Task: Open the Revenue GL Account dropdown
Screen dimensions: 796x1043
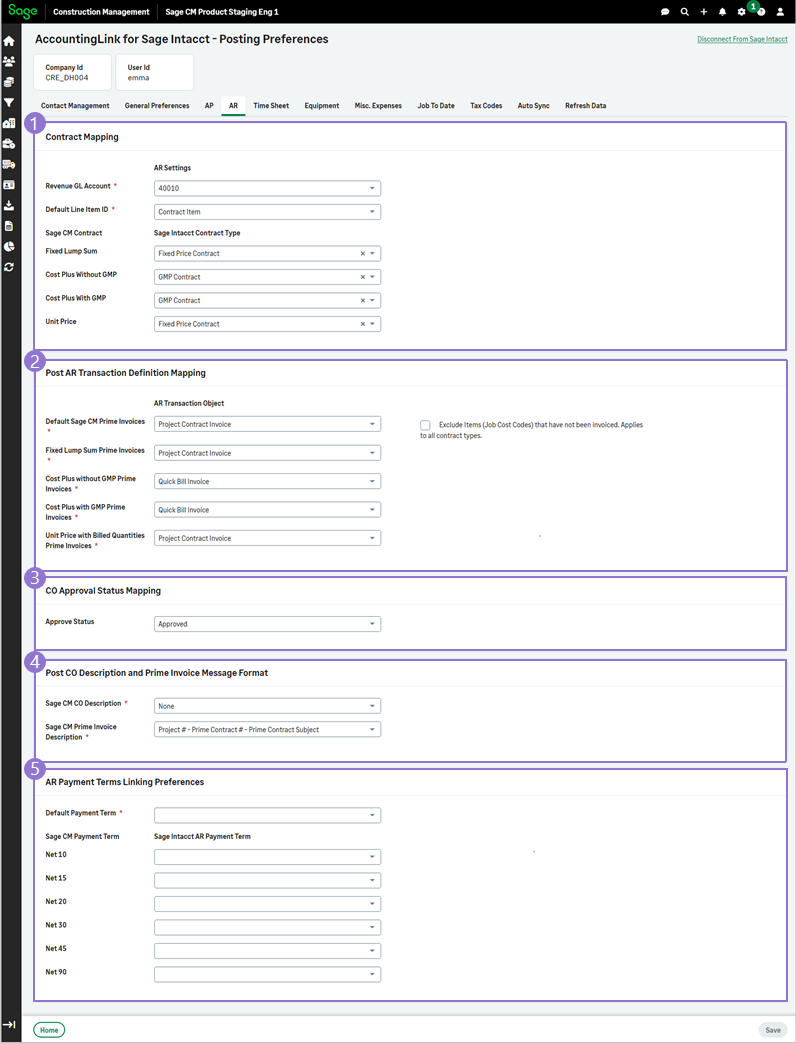Action: coord(268,188)
